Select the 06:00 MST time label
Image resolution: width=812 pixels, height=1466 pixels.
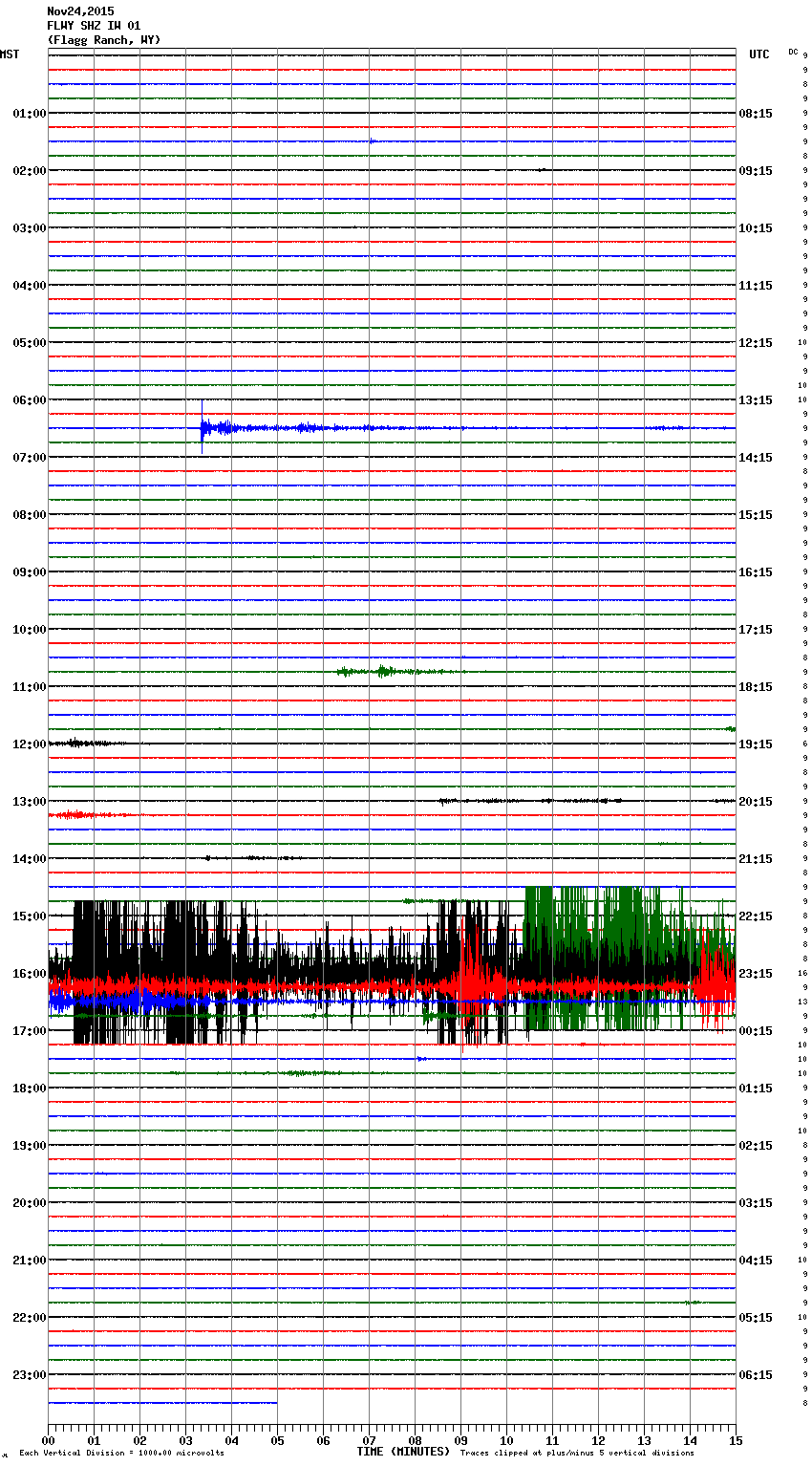(29, 400)
